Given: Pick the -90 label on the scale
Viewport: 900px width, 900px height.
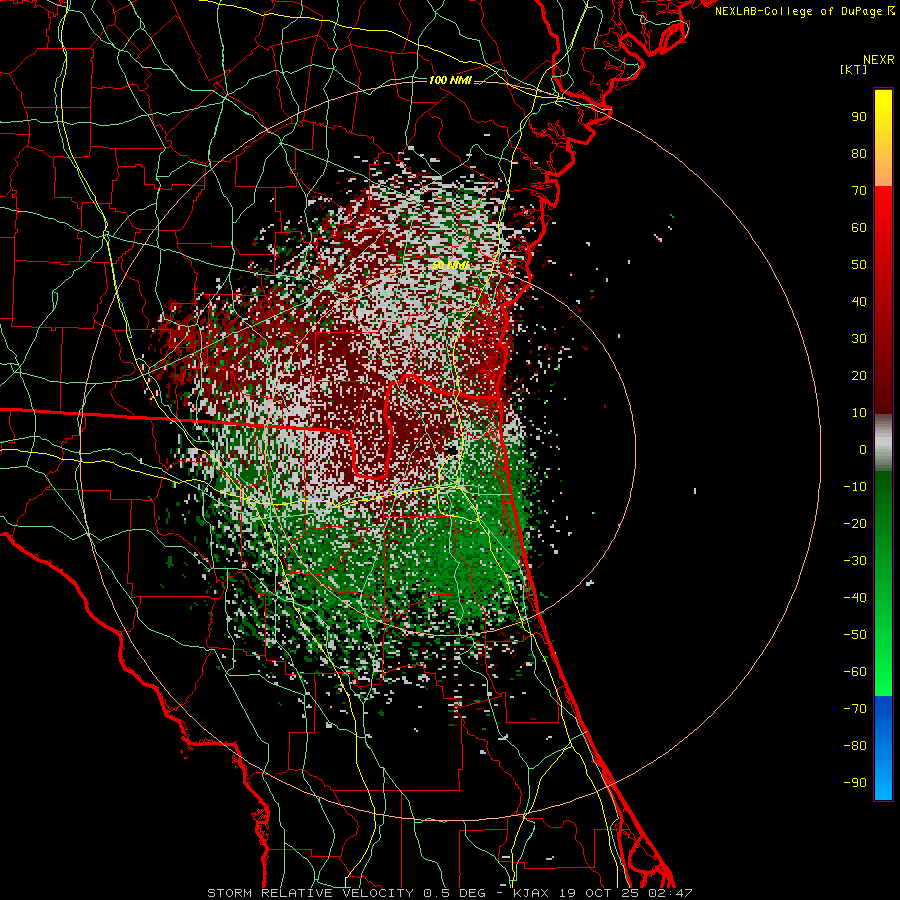Looking at the screenshot, I should pyautogui.click(x=855, y=783).
